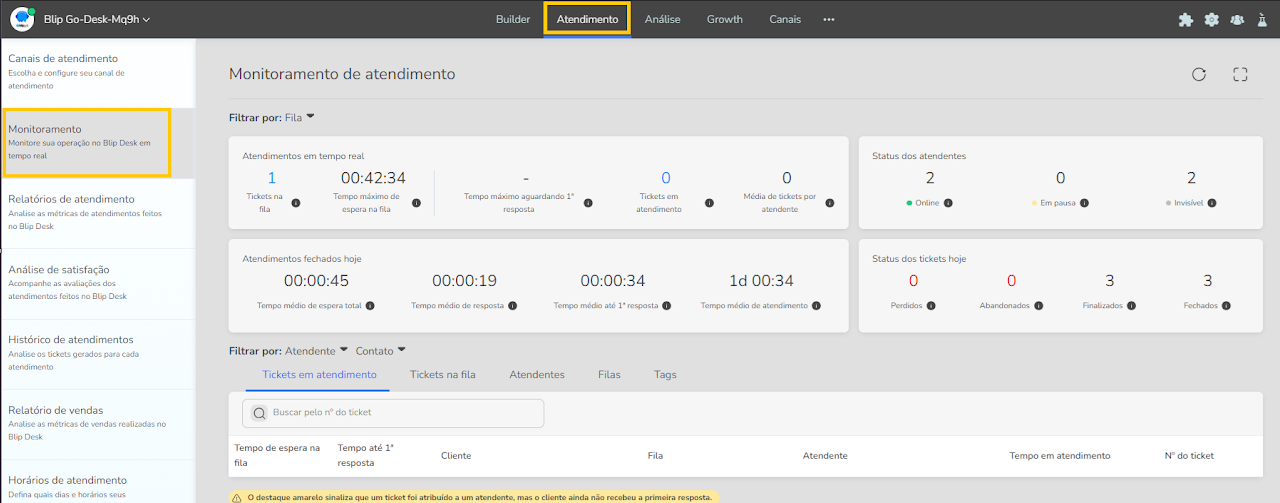The width and height of the screenshot is (1280, 503).
Task: Click info icon for Tempo médio até 1ª resposta
Action: tap(667, 305)
